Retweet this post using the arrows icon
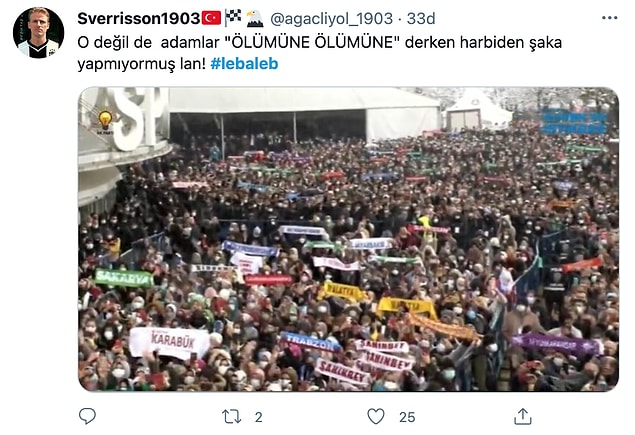Image resolution: width=635 pixels, height=435 pixels. [x=232, y=416]
